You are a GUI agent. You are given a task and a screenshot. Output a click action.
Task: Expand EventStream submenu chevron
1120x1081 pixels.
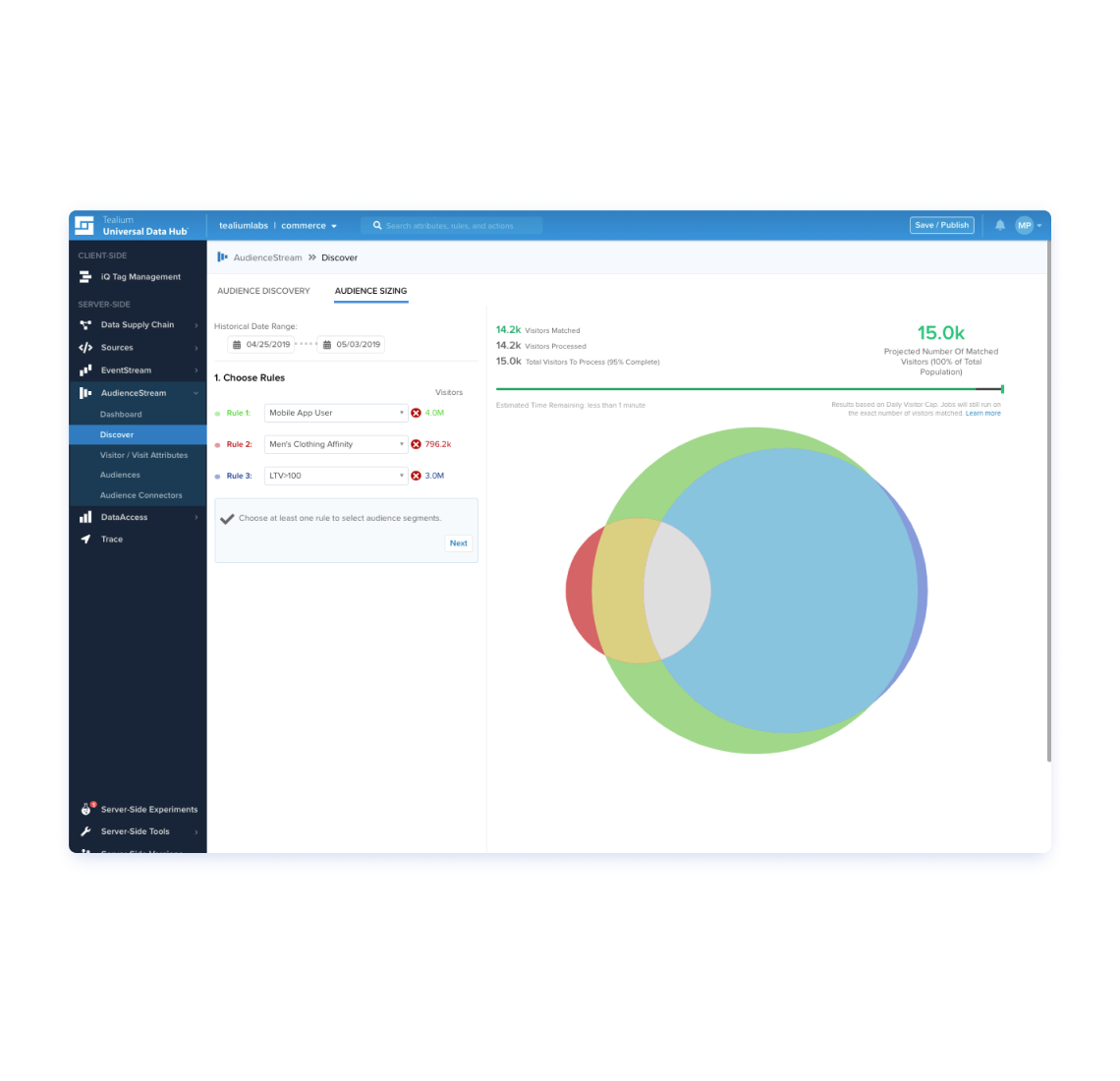point(196,370)
